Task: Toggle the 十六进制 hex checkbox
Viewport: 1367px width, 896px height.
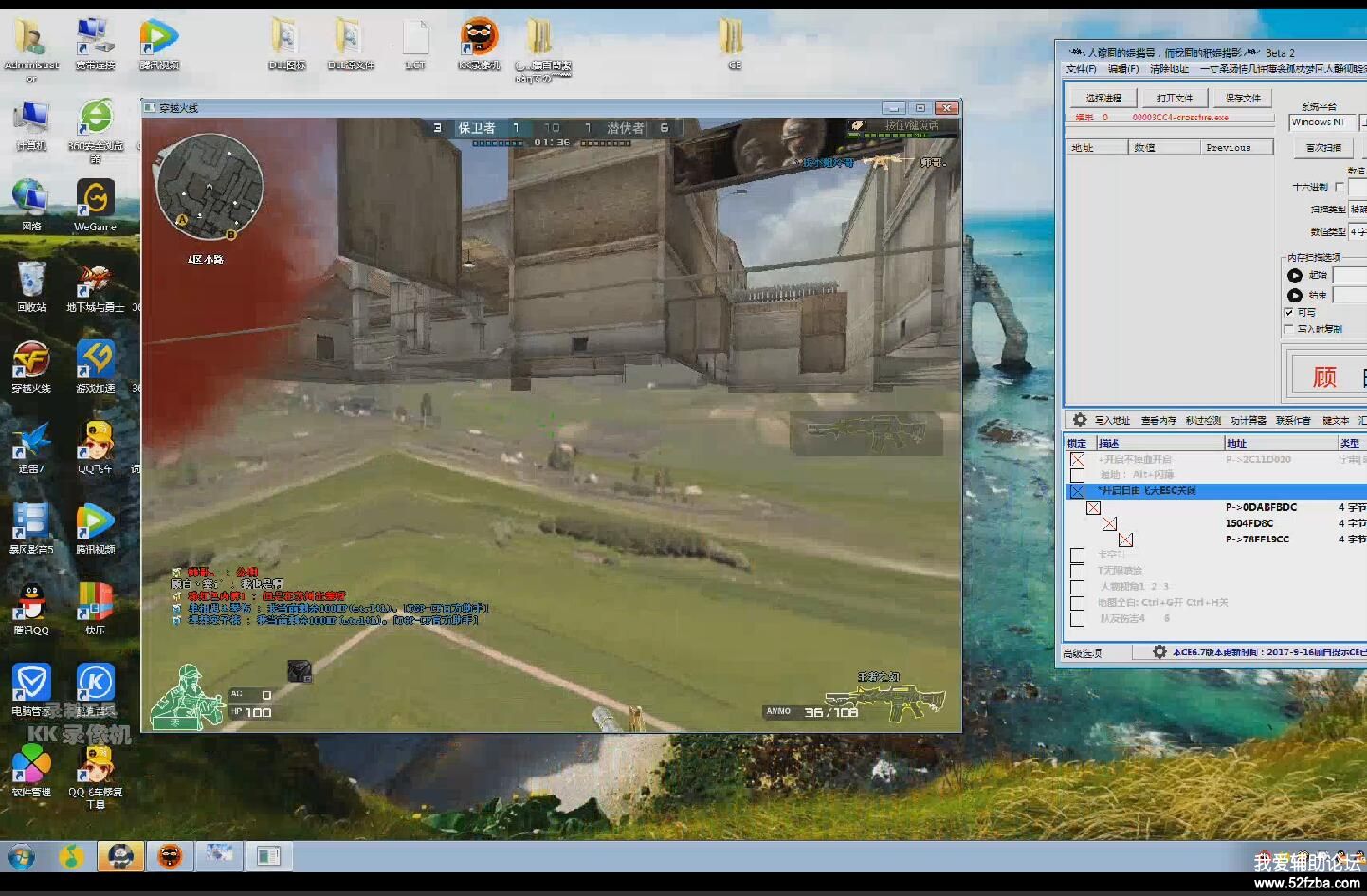Action: [1339, 187]
